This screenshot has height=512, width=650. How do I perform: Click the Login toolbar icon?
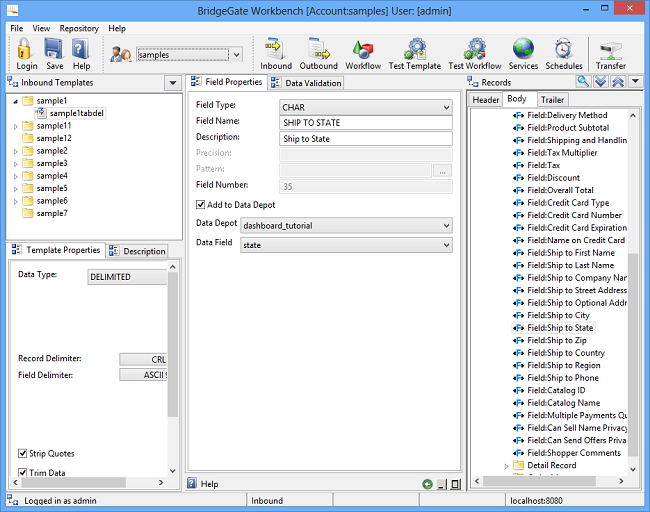pyautogui.click(x=26, y=54)
